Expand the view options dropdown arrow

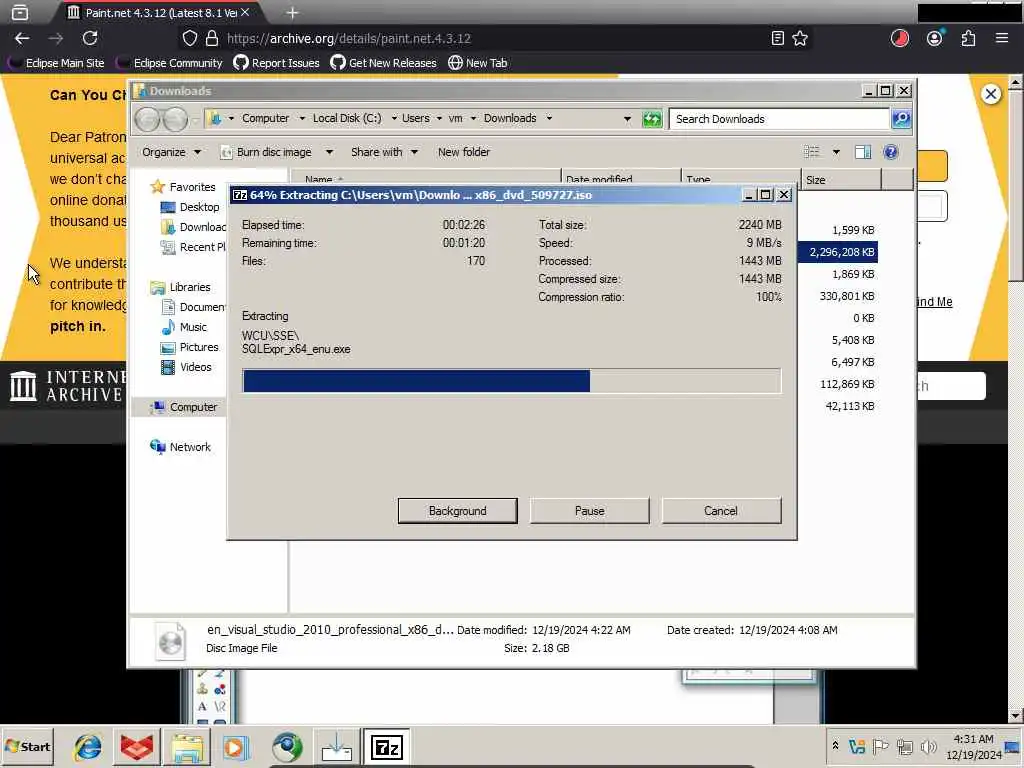836,152
